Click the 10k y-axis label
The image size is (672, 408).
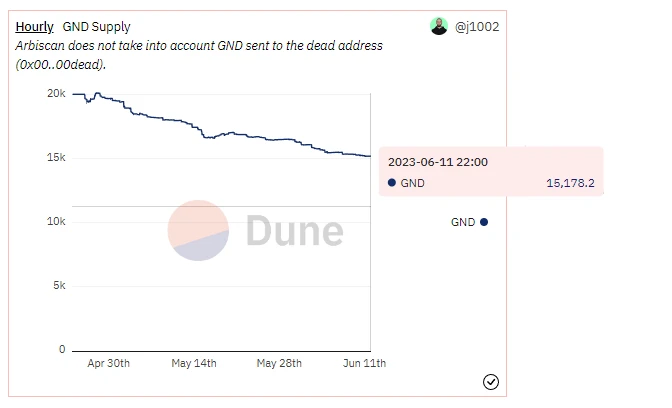point(56,221)
